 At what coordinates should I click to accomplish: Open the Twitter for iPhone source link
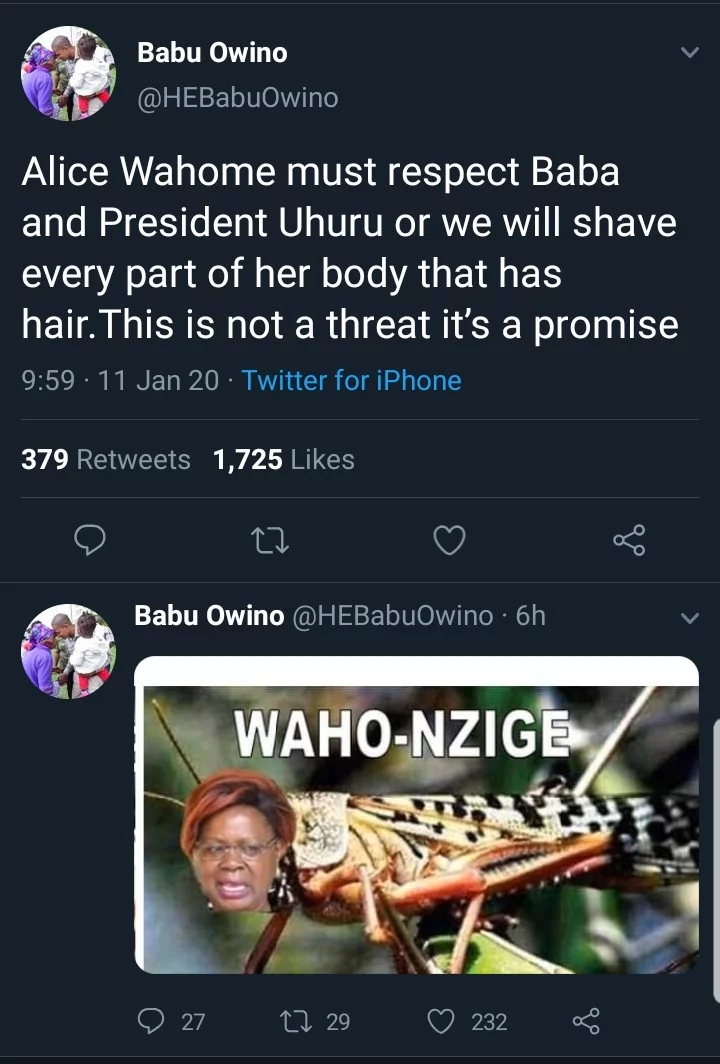pos(351,381)
